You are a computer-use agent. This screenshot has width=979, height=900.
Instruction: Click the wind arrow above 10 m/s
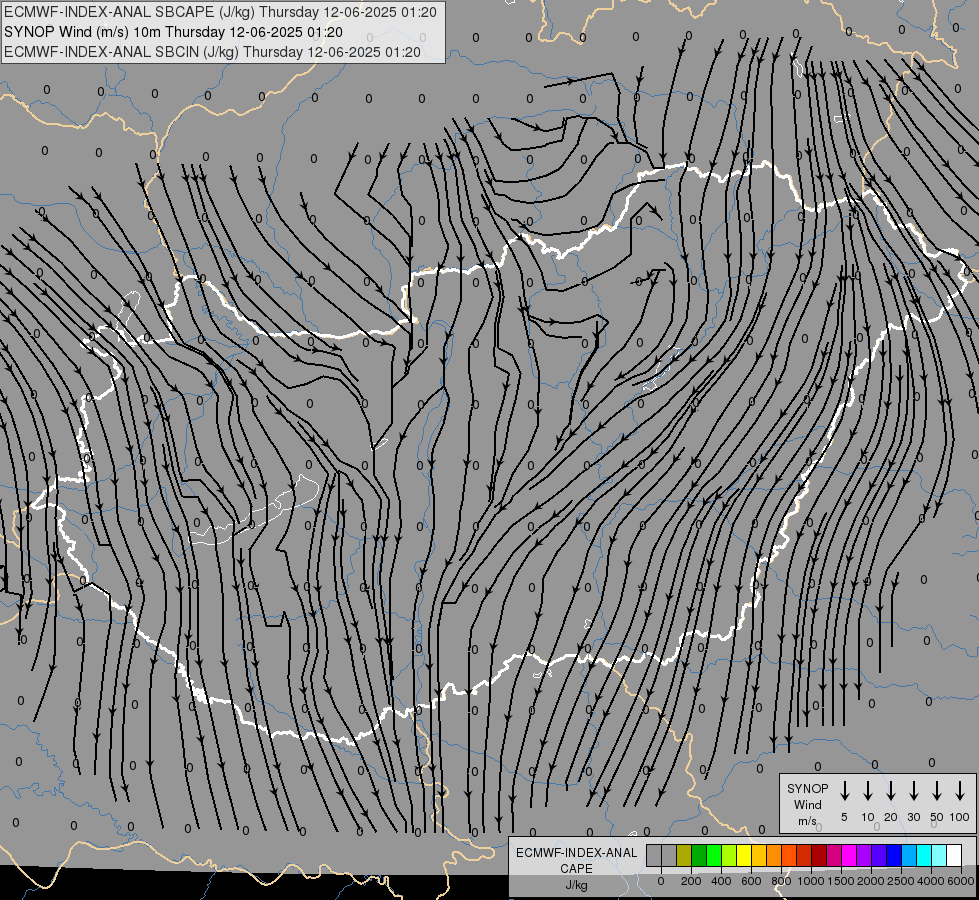point(868,791)
